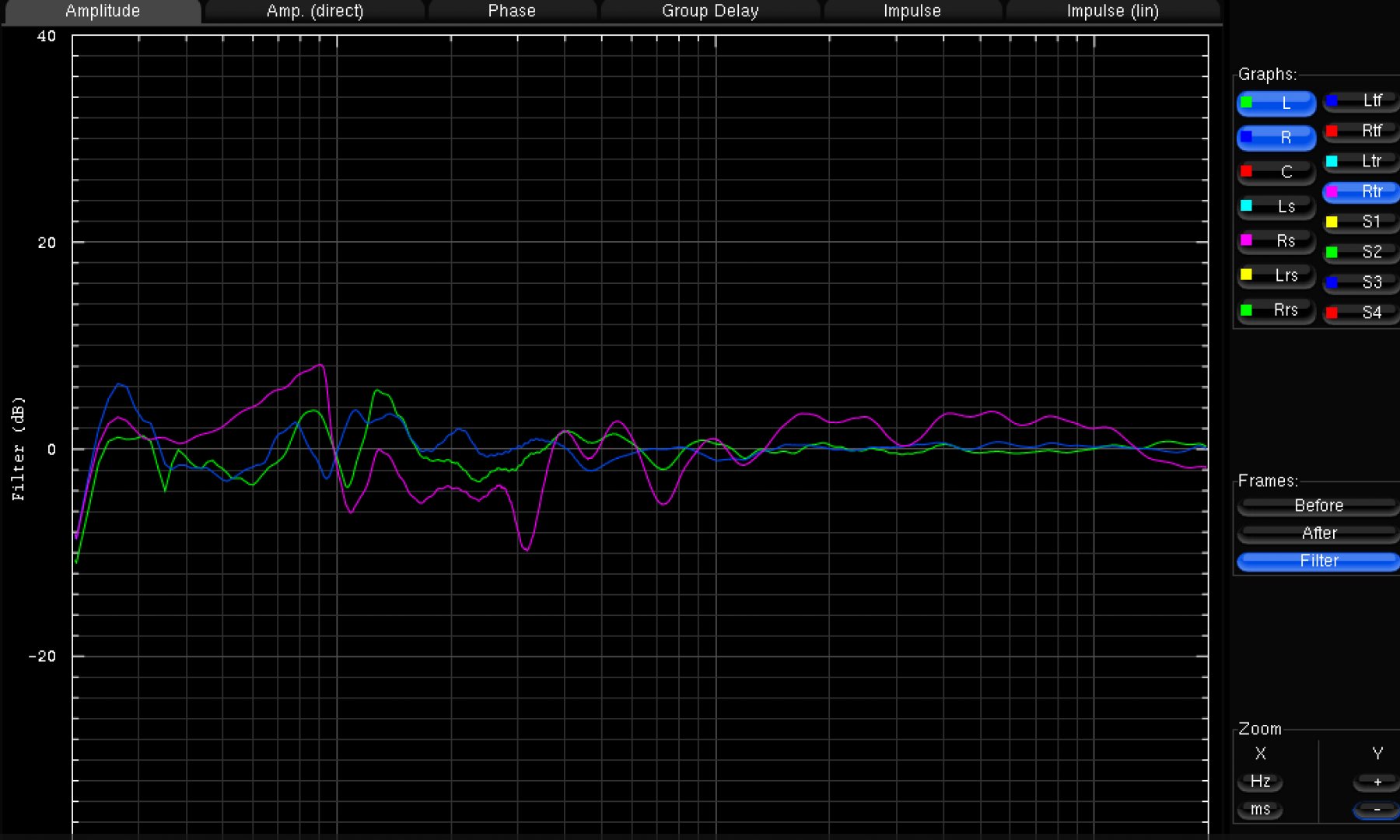
Task: Deselect the Filter frame button
Action: click(1318, 561)
